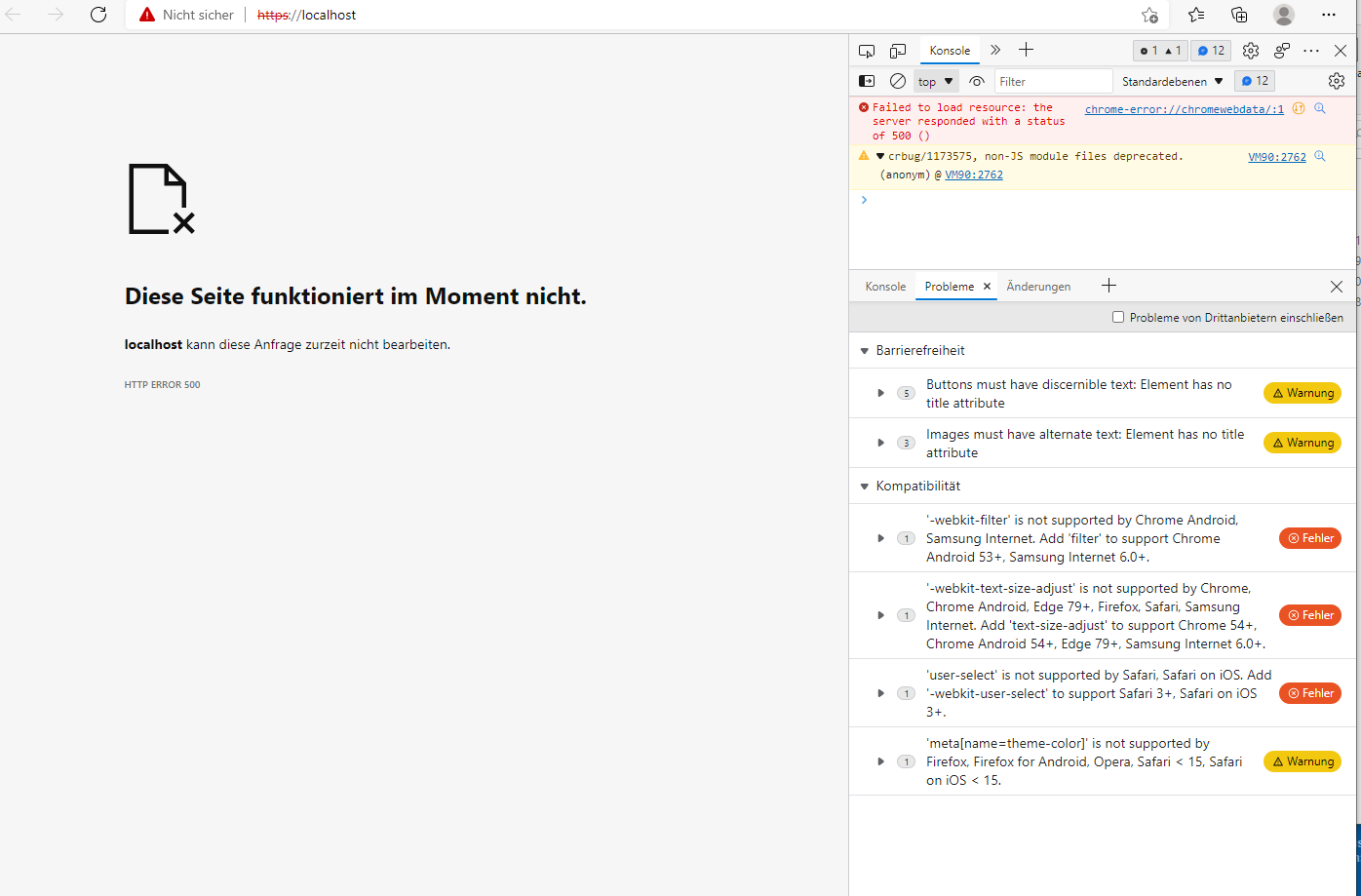
Task: Click the orange network request icon in error row
Action: (1299, 108)
